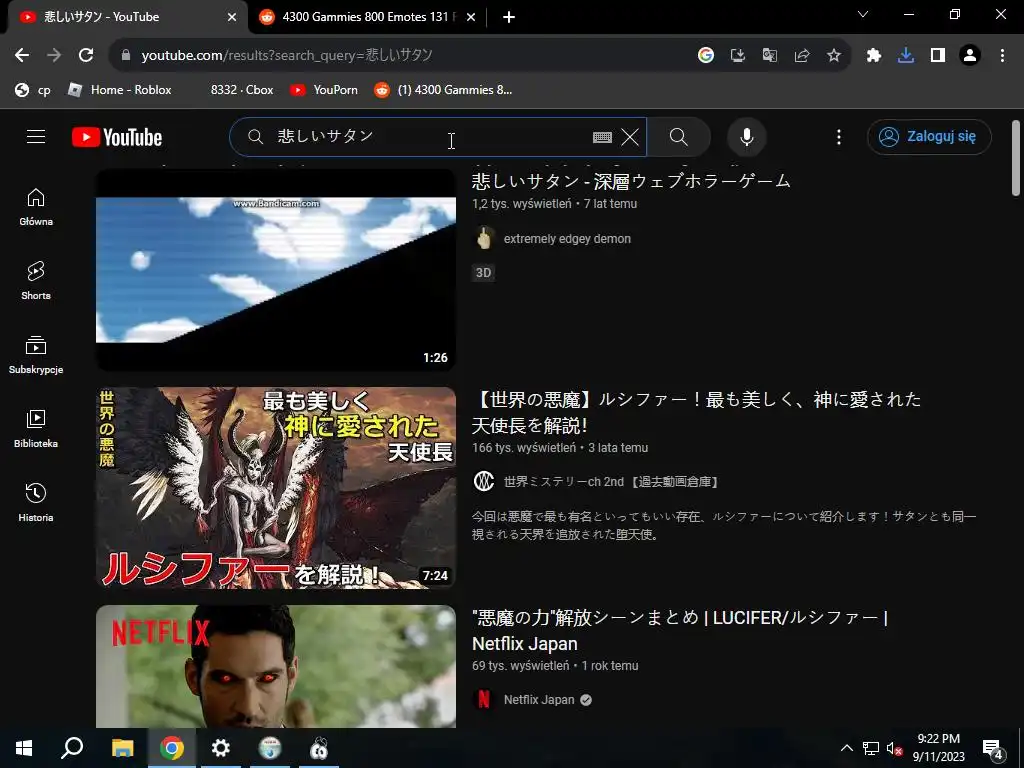Click the YouTube logo
The height and width of the screenshot is (768, 1024).
[117, 137]
